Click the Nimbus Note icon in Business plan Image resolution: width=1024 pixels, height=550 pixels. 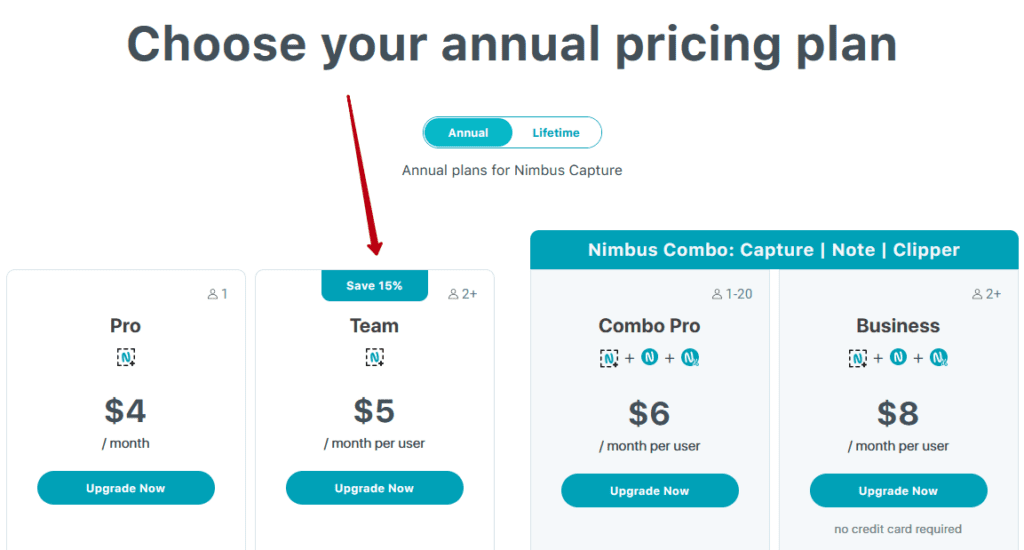tap(898, 357)
